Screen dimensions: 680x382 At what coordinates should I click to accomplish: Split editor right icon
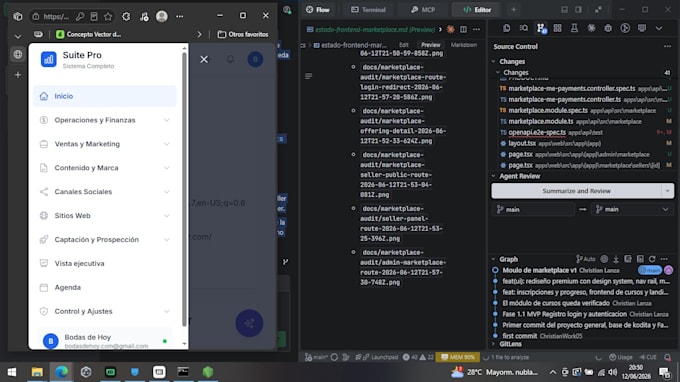463,29
